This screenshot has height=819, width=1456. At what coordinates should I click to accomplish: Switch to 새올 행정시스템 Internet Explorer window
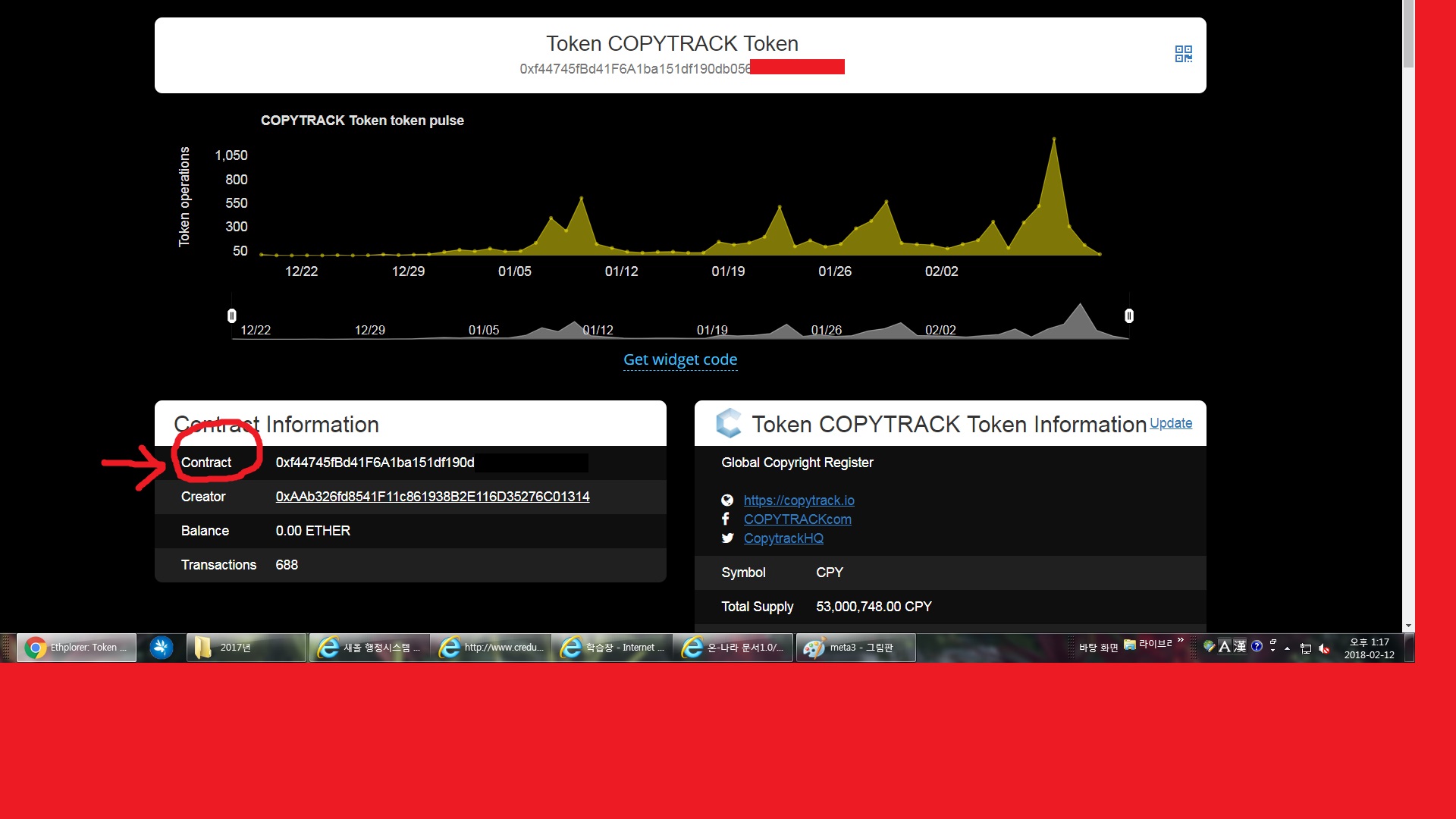tap(370, 648)
